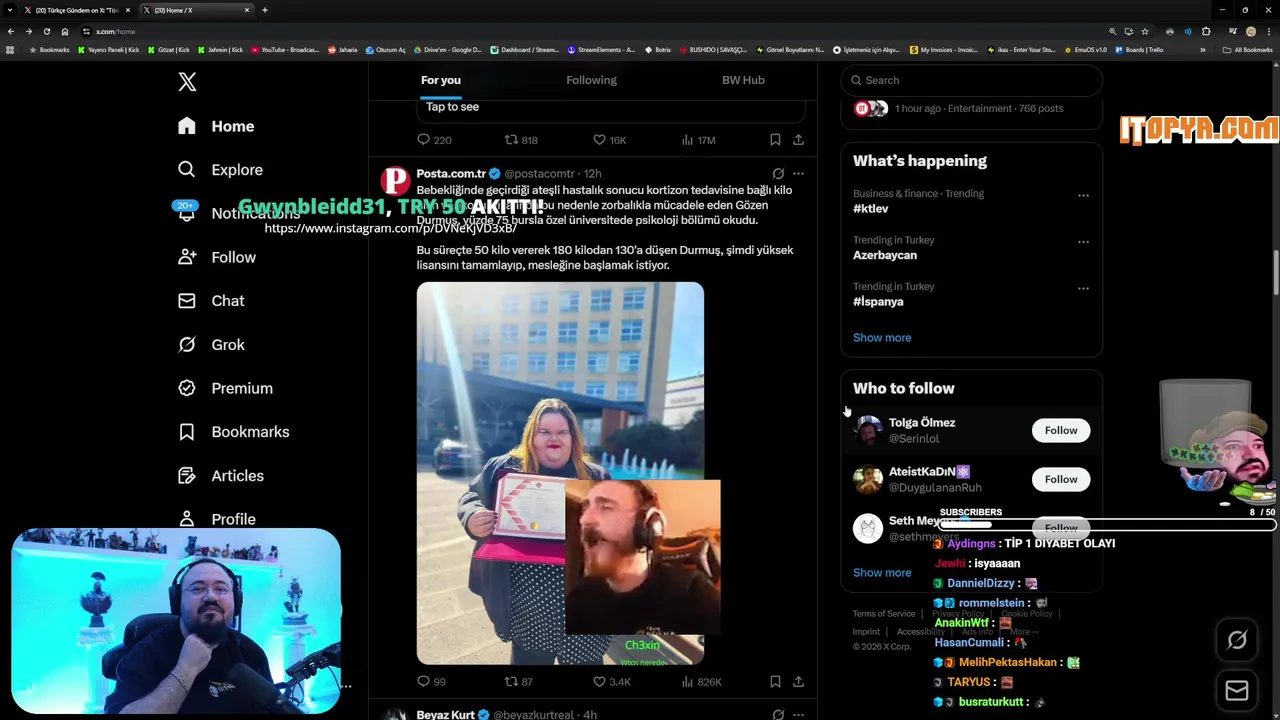This screenshot has width=1280, height=720.
Task: Open Bookmarks in the sidebar
Action: point(233,432)
